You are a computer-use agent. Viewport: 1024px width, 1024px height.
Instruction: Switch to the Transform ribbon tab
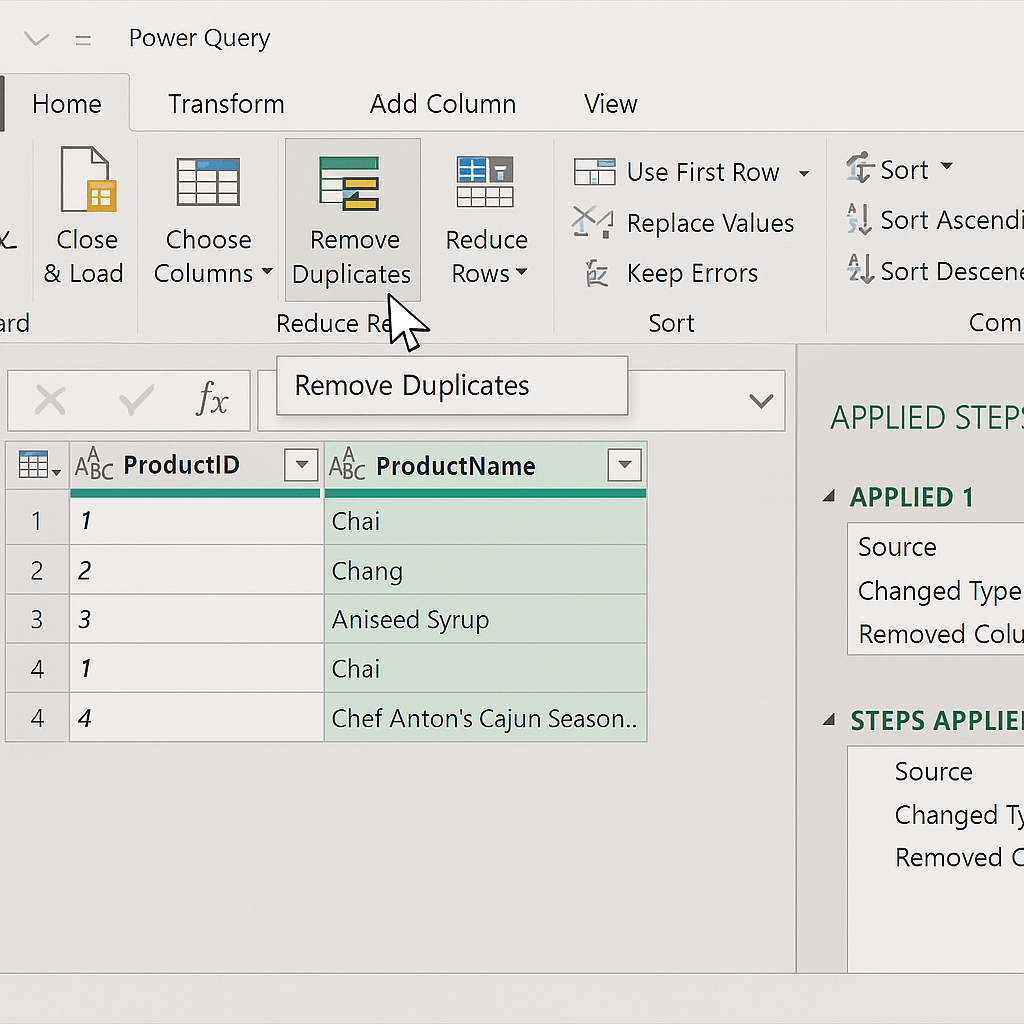tap(226, 103)
